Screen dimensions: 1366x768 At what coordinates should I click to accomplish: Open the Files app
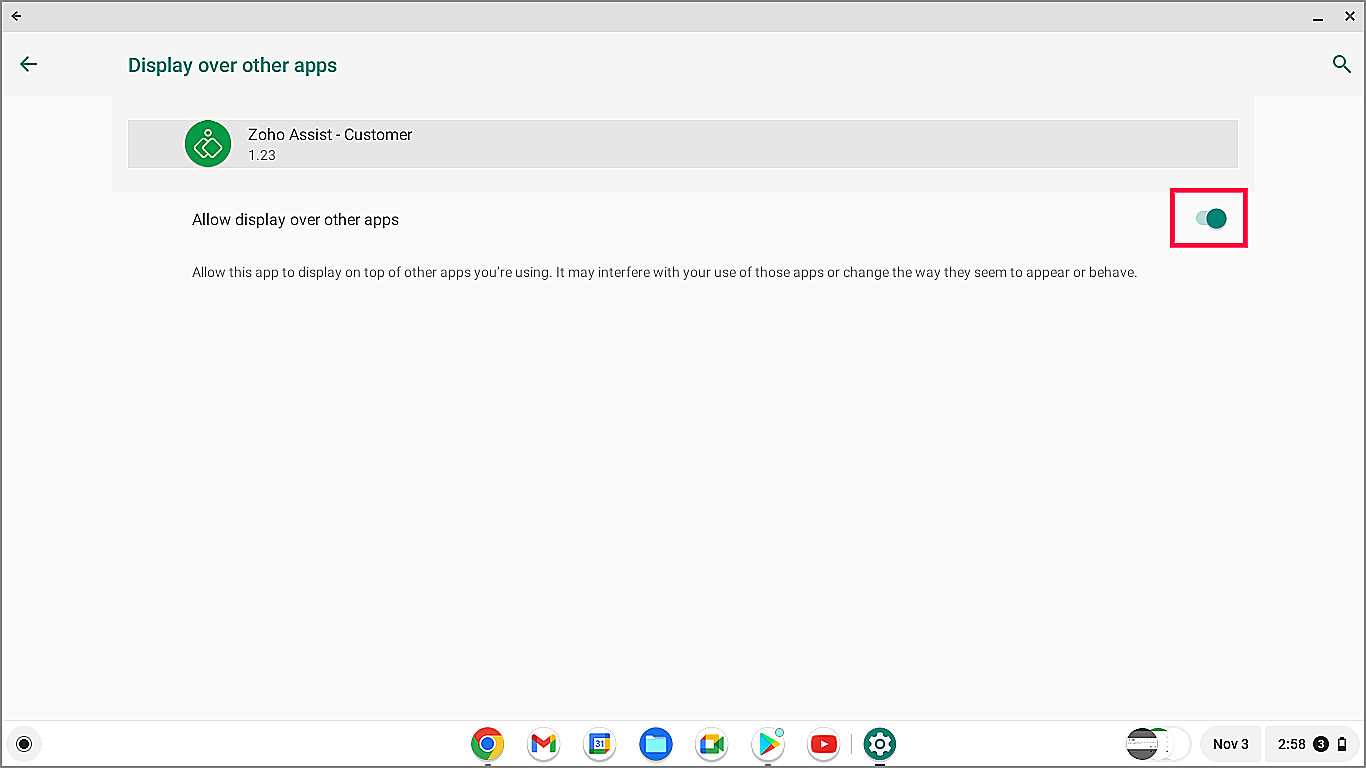(x=655, y=744)
